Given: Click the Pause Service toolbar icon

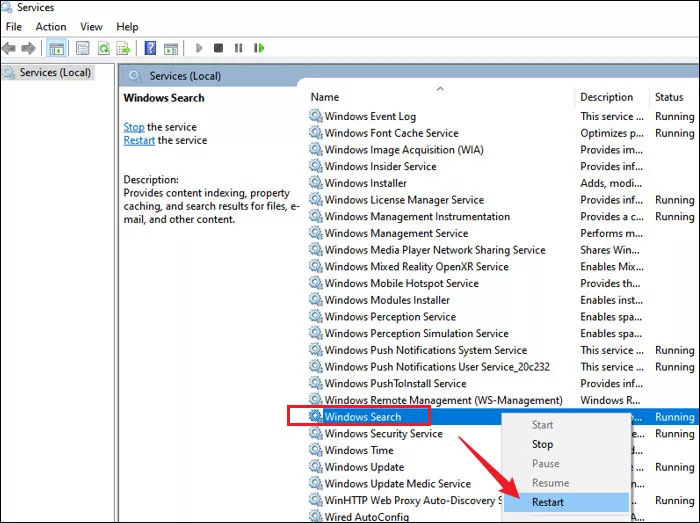Looking at the screenshot, I should [238, 48].
